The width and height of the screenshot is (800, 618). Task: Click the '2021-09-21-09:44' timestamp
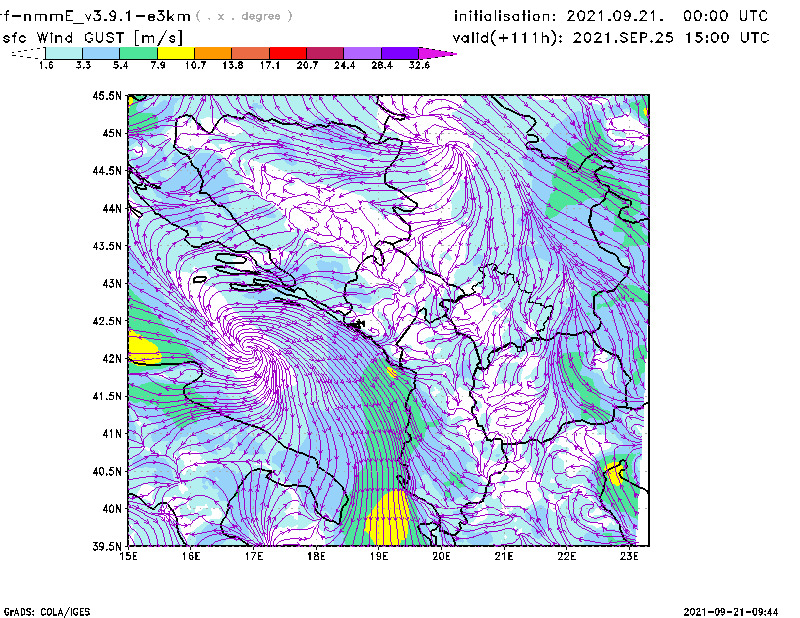(x=731, y=612)
